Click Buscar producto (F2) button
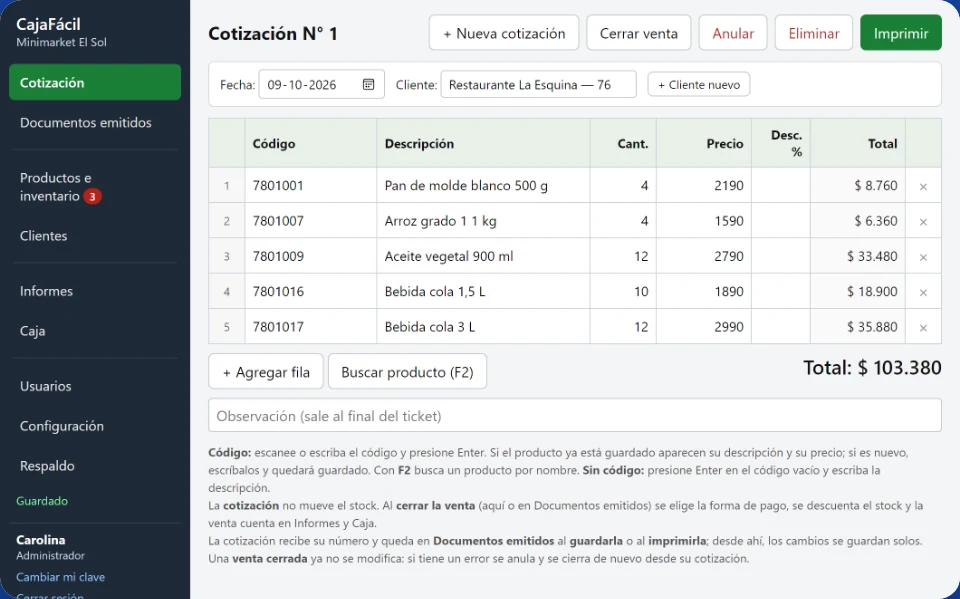The image size is (960, 599). click(x=407, y=372)
